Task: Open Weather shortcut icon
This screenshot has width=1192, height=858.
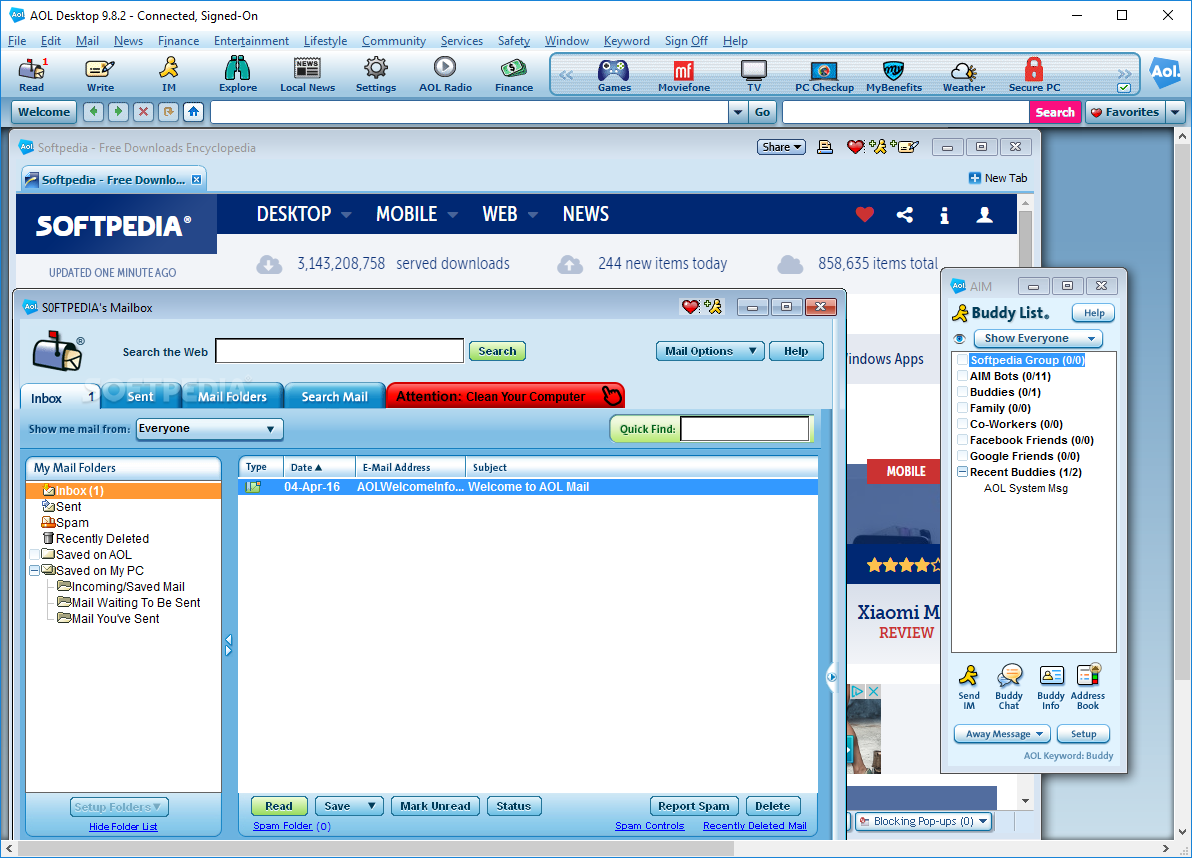Action: point(964,74)
